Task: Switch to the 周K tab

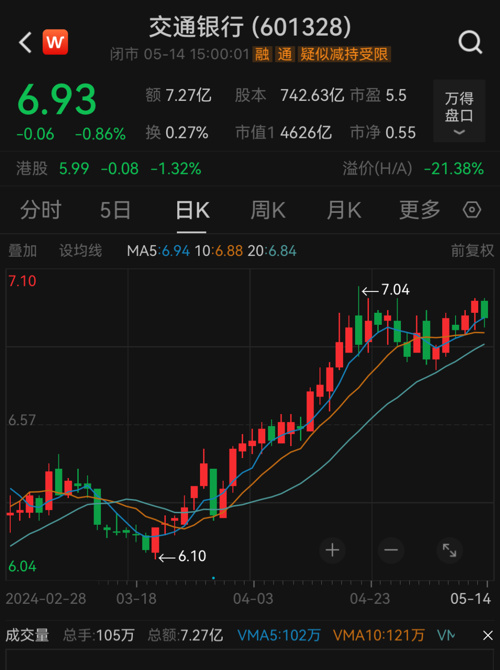Action: 268,210
